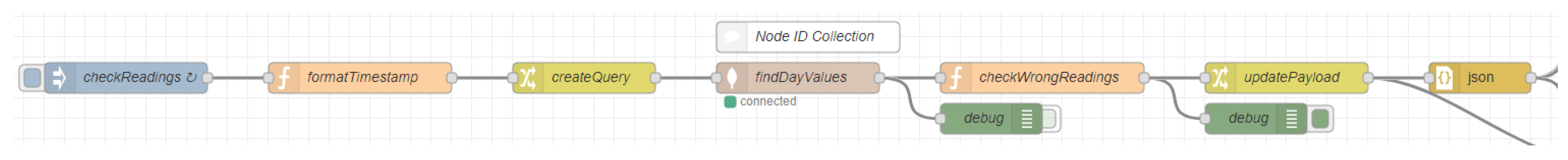Toggle the first debug node's output button
This screenshot has height=160, width=1568.
[x=1050, y=119]
